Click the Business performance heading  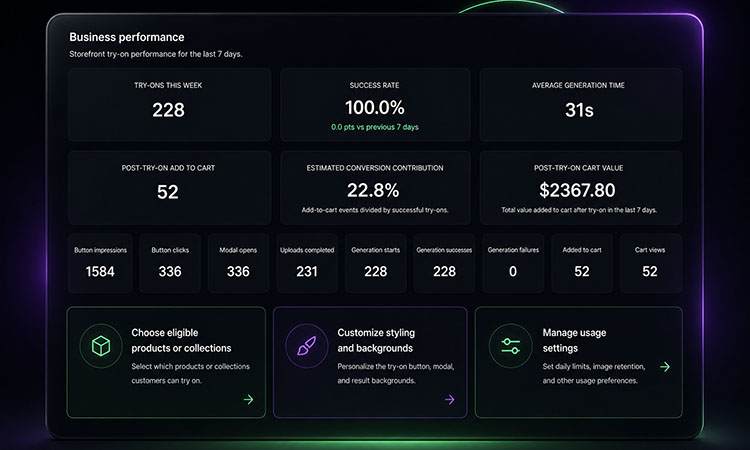pos(127,37)
